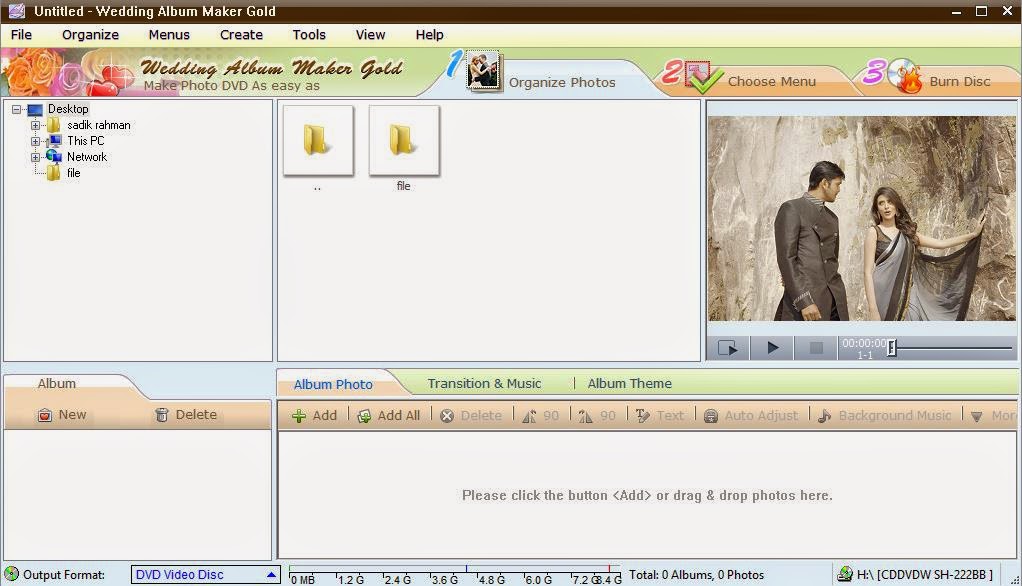Screen dimensions: 1022x586
Task: Open the Tools menu
Action: [x=309, y=35]
